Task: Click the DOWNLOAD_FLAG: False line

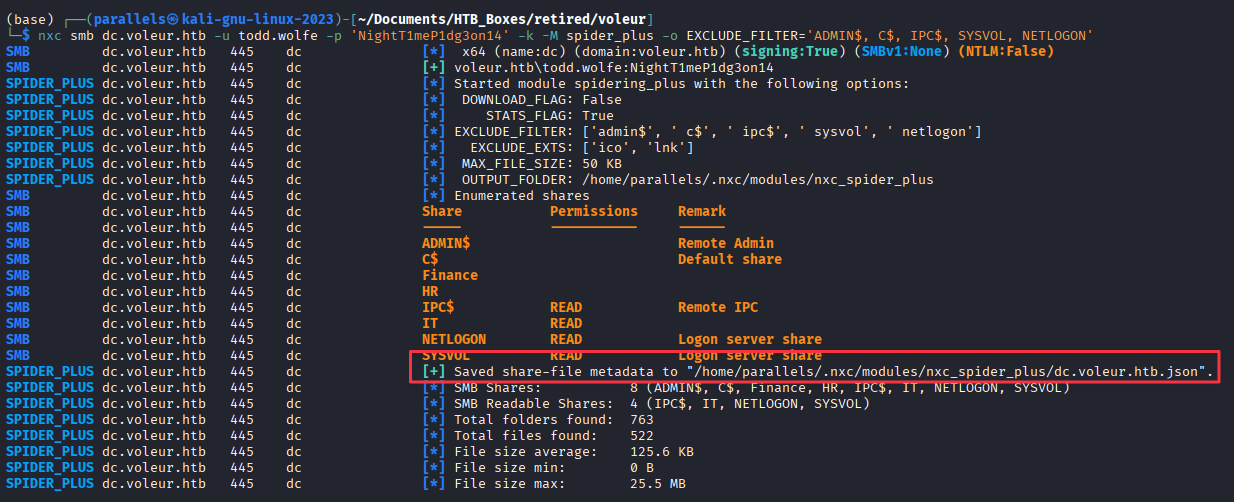Action: coord(542,99)
